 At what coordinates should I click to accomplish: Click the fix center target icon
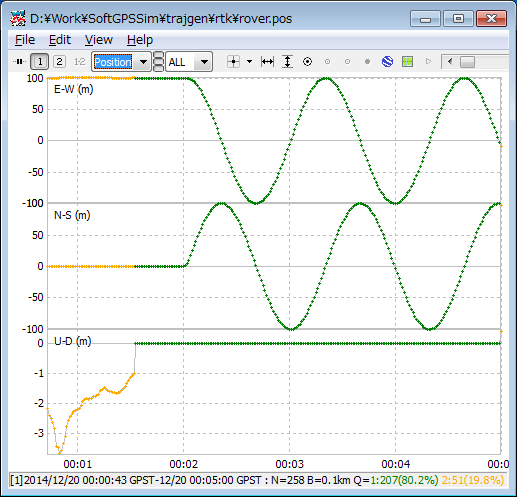coord(307,62)
